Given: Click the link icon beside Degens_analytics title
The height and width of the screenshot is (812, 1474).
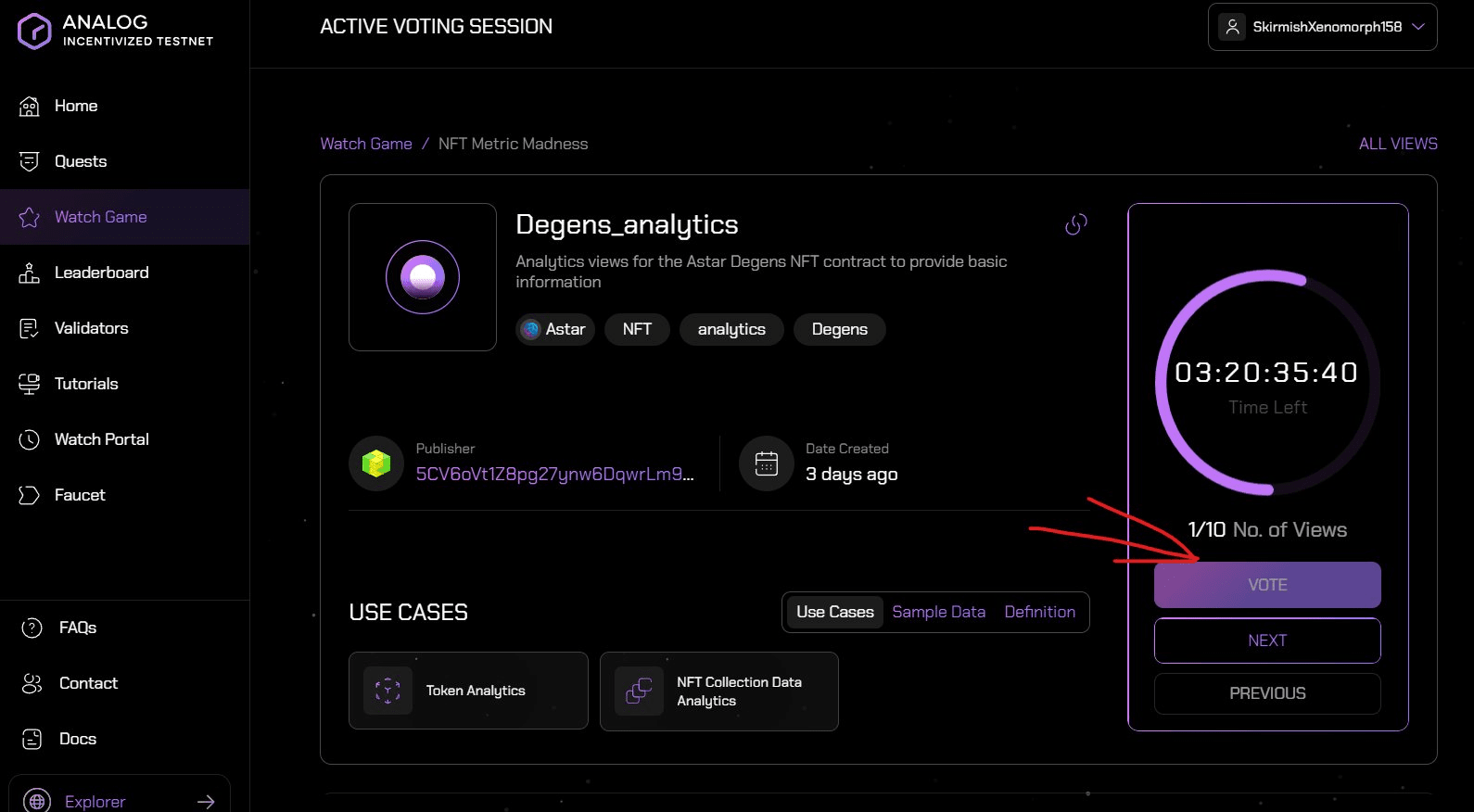Looking at the screenshot, I should click(1075, 224).
